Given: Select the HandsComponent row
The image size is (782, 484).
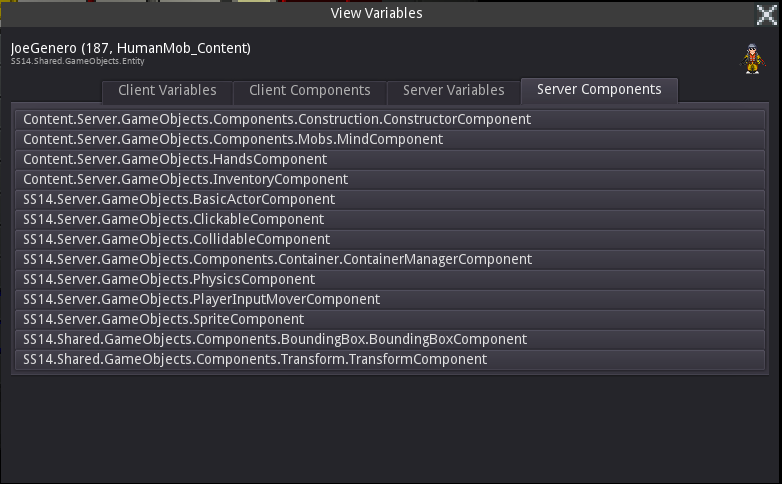Looking at the screenshot, I should pos(390,160).
